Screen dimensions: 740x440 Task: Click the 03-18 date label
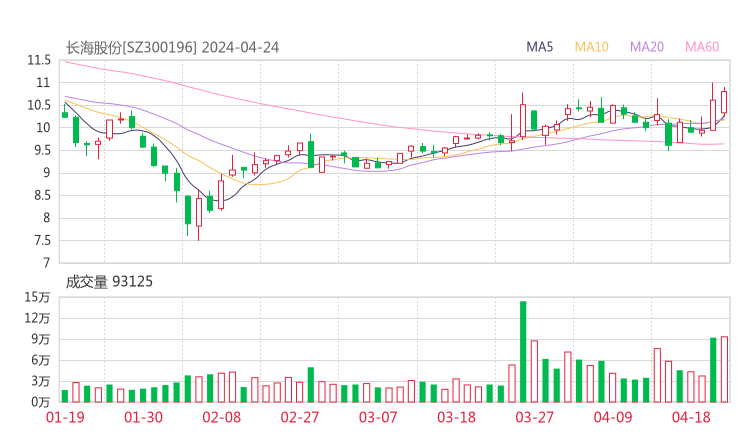pyautogui.click(x=456, y=417)
